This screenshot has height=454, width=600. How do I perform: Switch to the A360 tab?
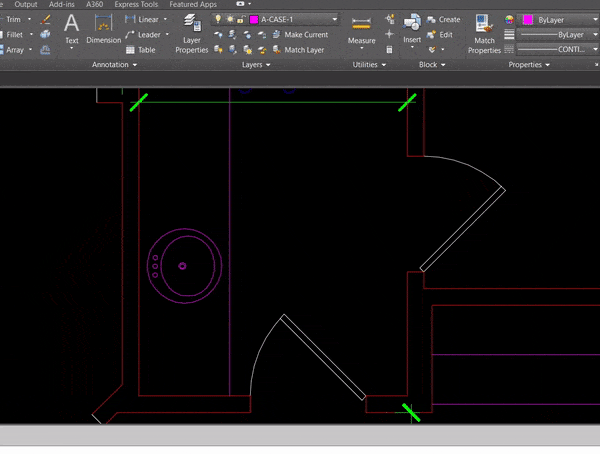[x=95, y=5]
